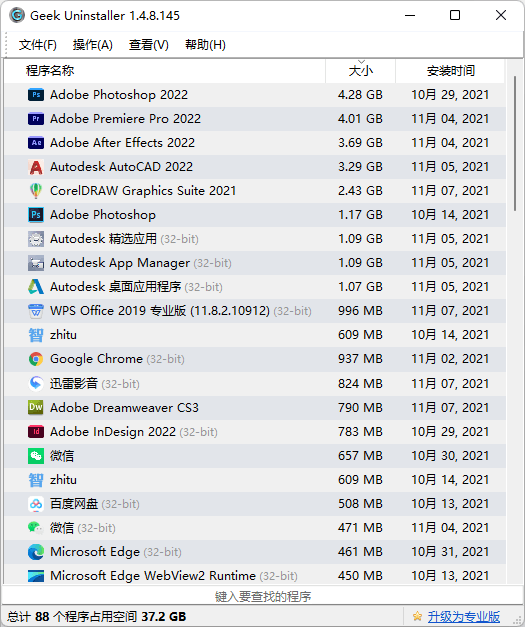
Task: Select the Autodesk AutoCAD 2022 icon
Action: [36, 167]
